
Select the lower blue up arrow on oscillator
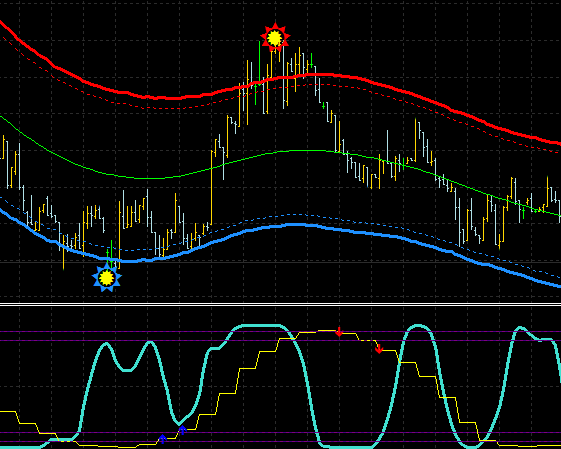pyautogui.click(x=163, y=439)
